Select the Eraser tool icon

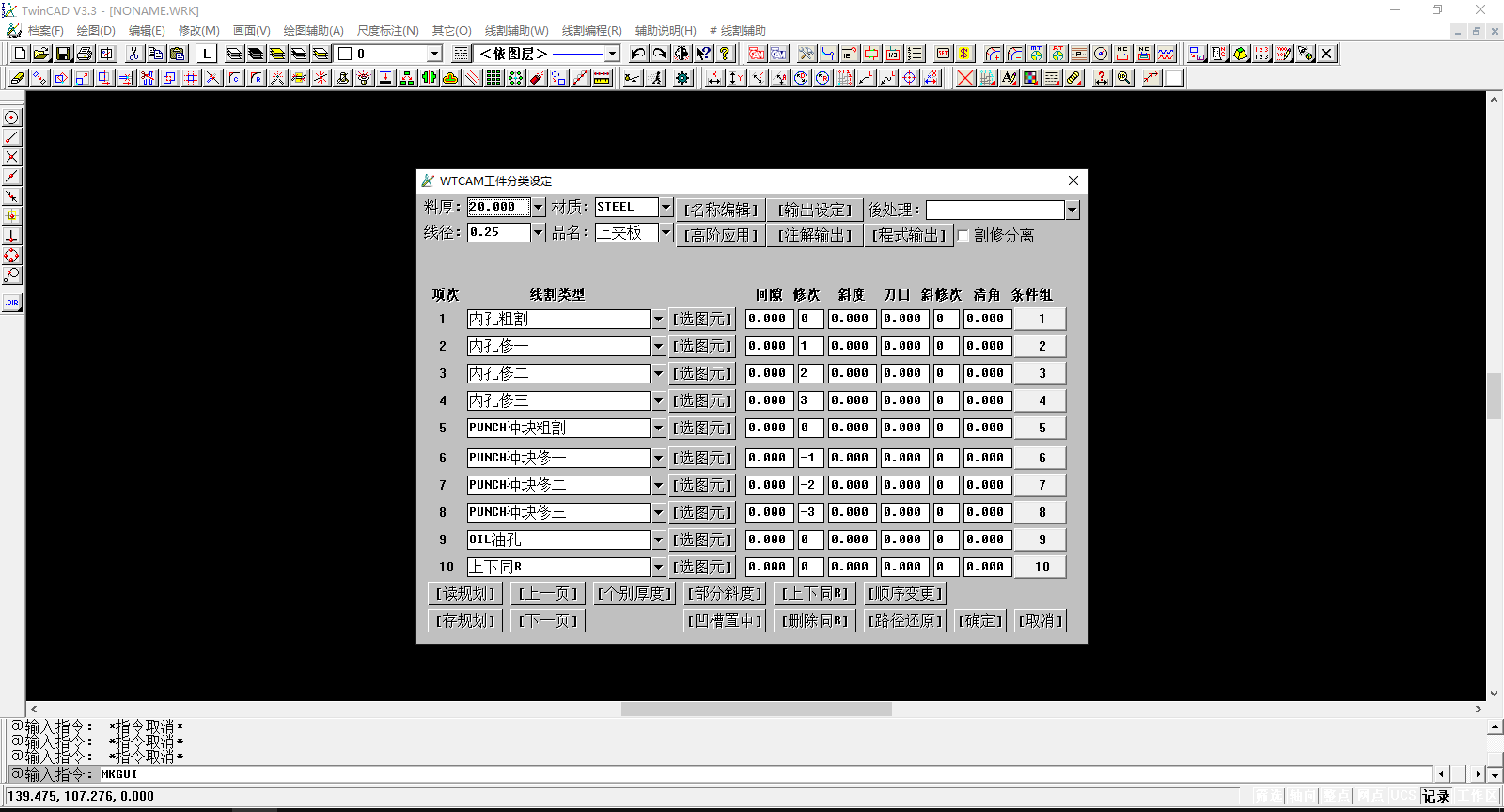tap(18, 78)
